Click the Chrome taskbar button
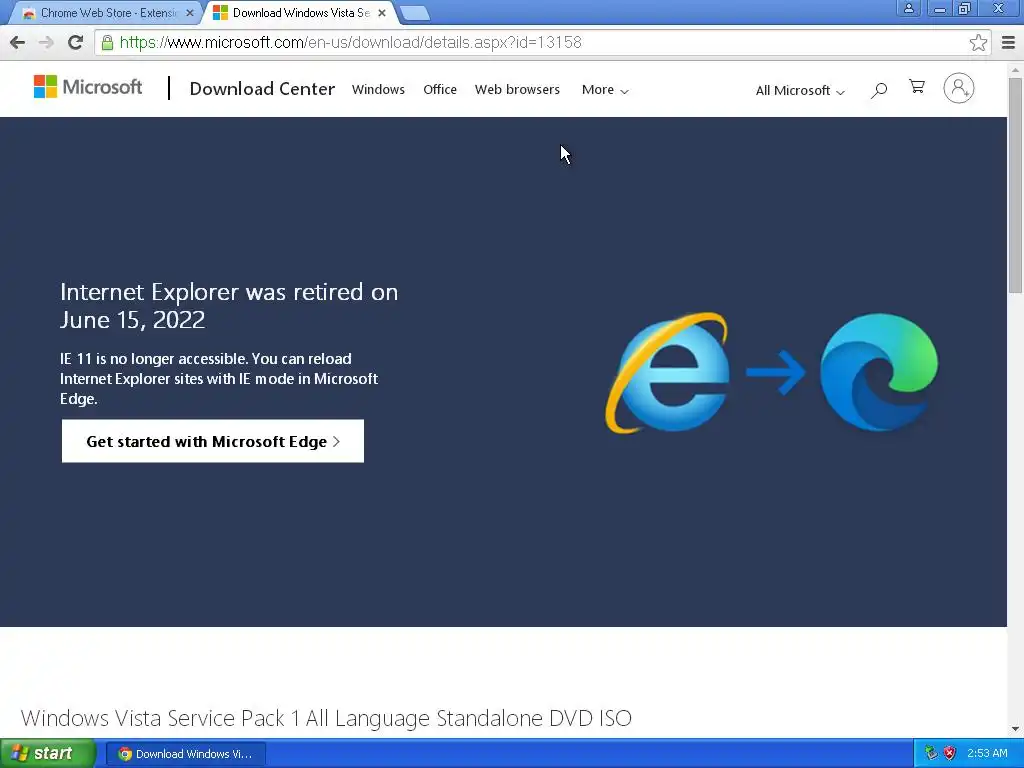This screenshot has width=1024, height=768. click(x=185, y=754)
